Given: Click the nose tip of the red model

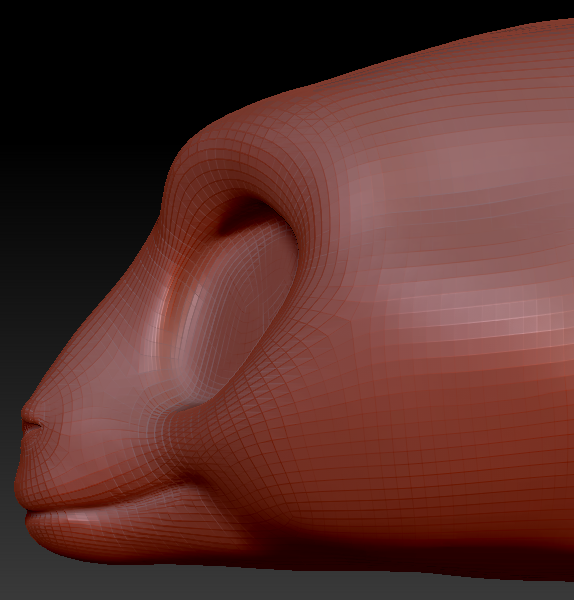Looking at the screenshot, I should (26, 411).
